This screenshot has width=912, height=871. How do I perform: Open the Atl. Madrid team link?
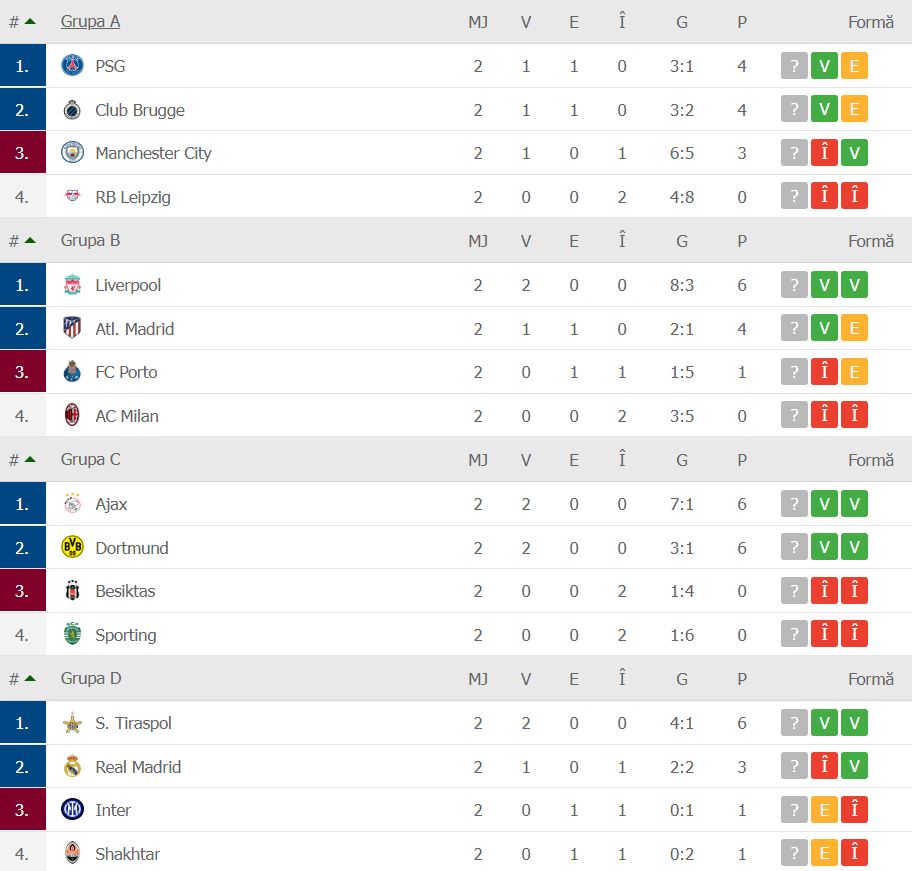(133, 329)
